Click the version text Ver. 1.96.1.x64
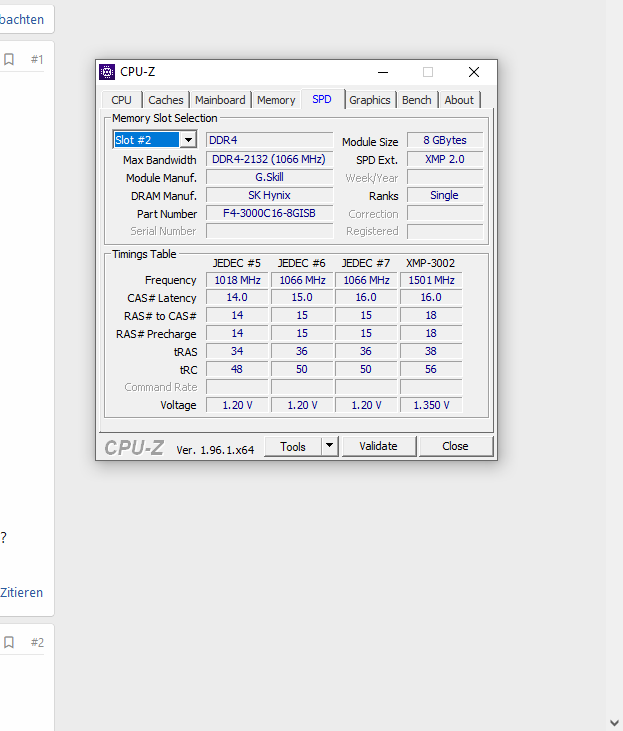623x731 pixels. coord(215,450)
